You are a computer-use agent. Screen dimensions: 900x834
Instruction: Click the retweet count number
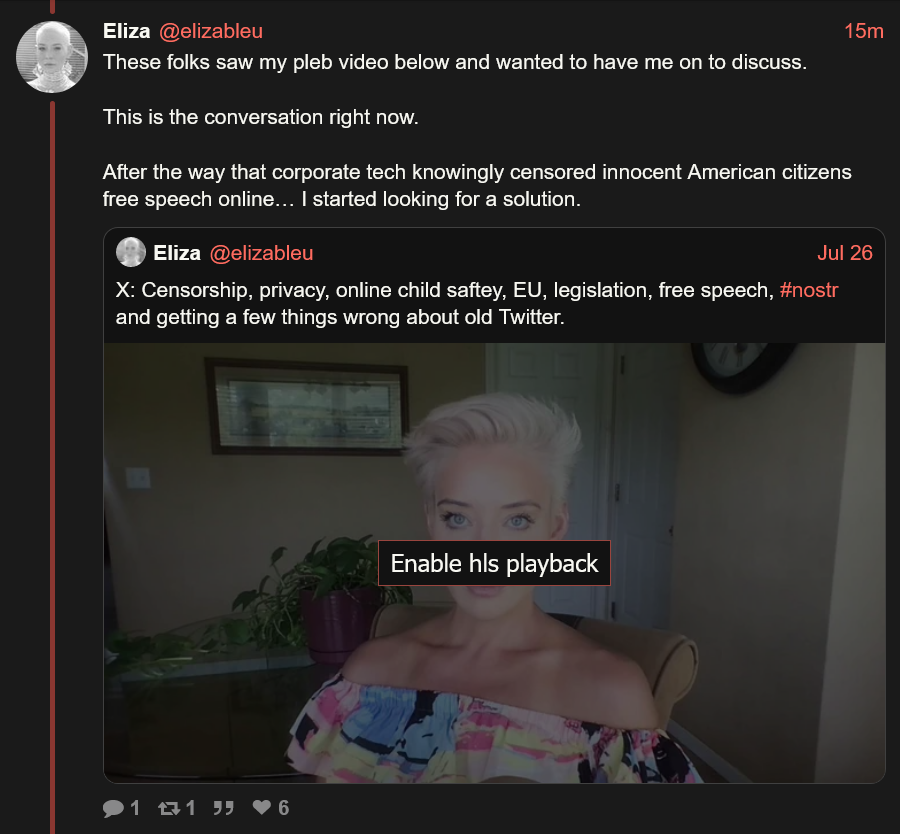[x=191, y=808]
